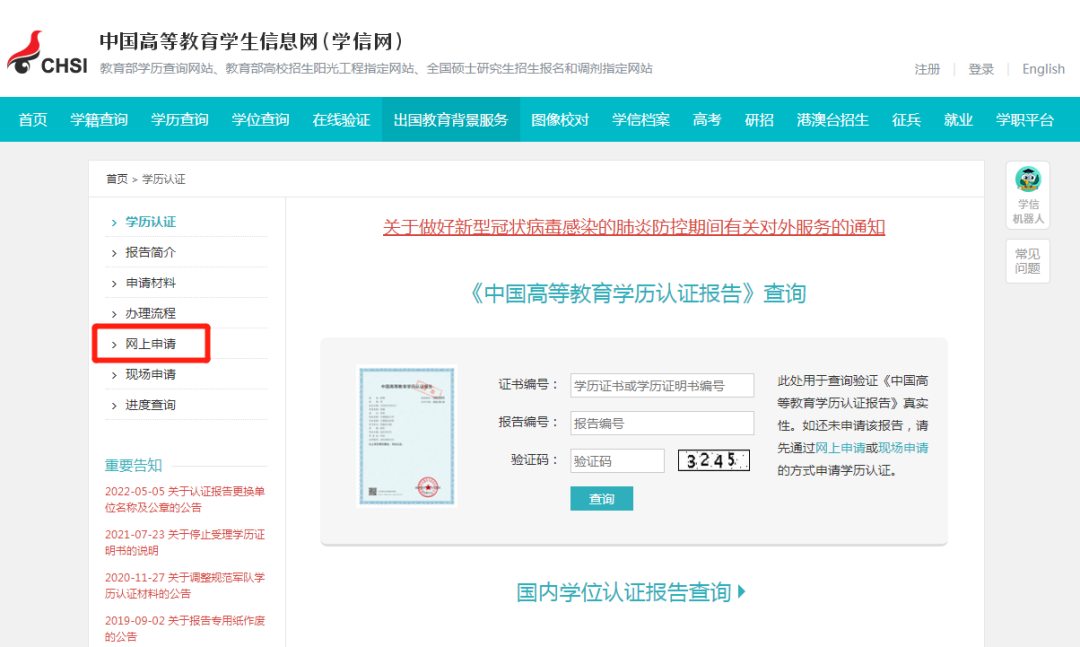
Task: Open 学历查询 in the navigation bar
Action: coord(180,120)
